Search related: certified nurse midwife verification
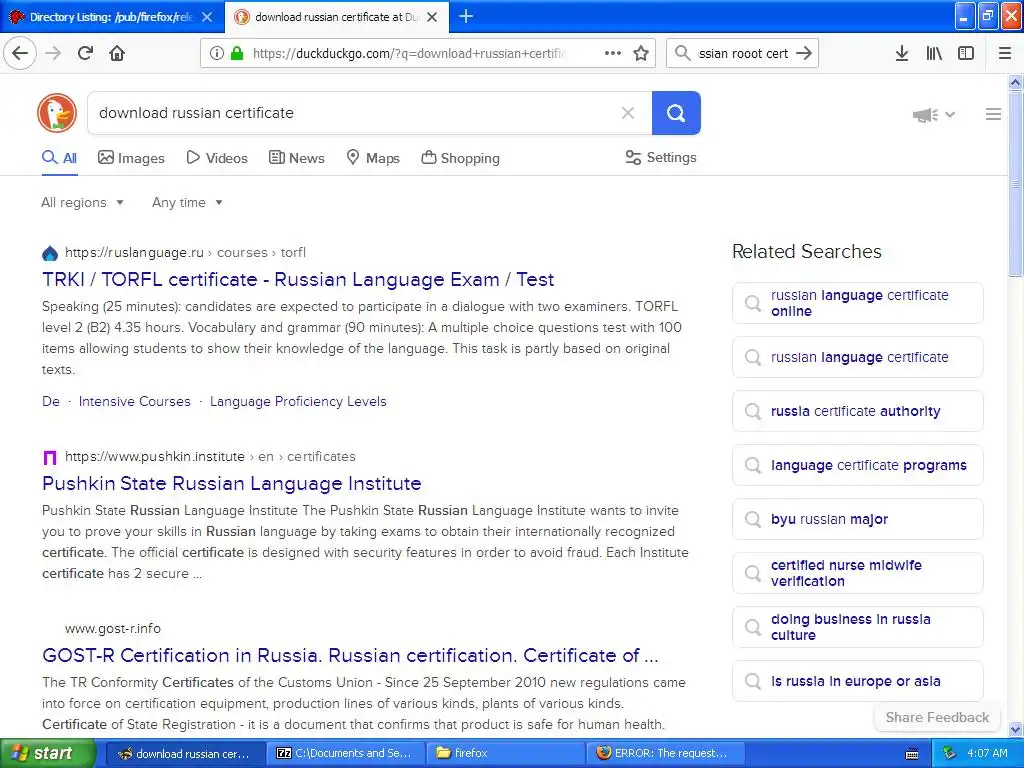The height and width of the screenshot is (768, 1024). (x=857, y=573)
